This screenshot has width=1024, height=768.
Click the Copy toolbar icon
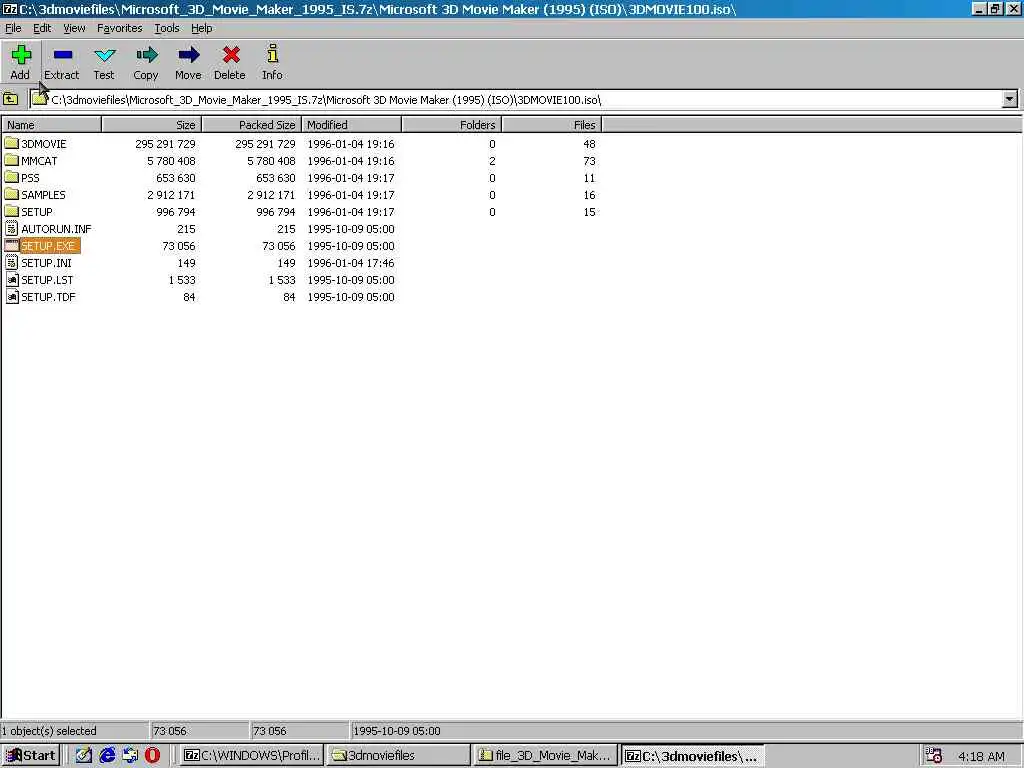pos(146,55)
